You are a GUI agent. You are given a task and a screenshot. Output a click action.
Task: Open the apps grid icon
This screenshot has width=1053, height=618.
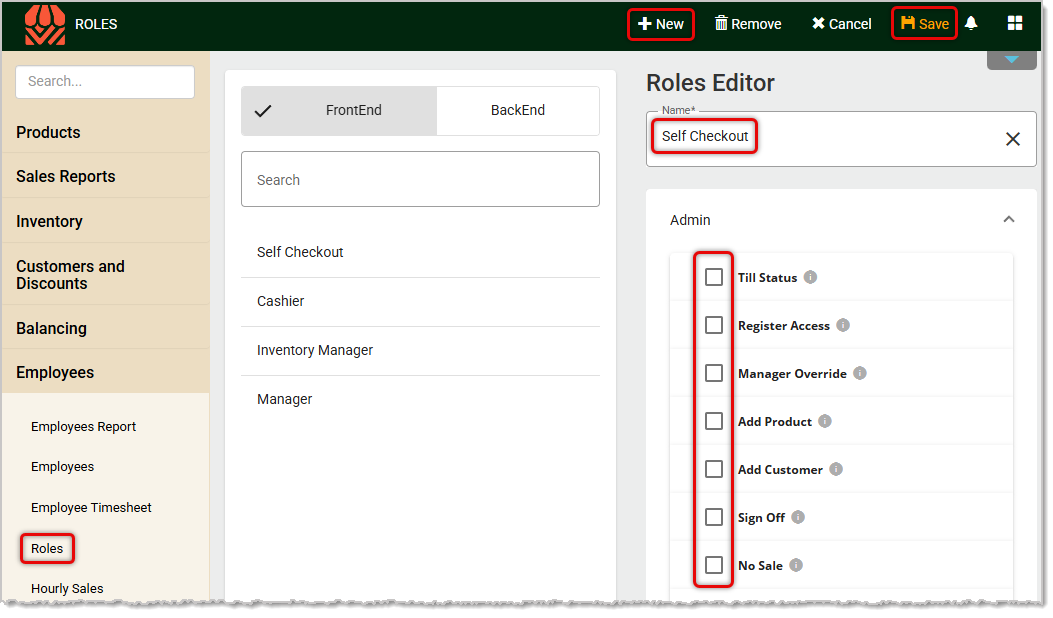pyautogui.click(x=1015, y=24)
